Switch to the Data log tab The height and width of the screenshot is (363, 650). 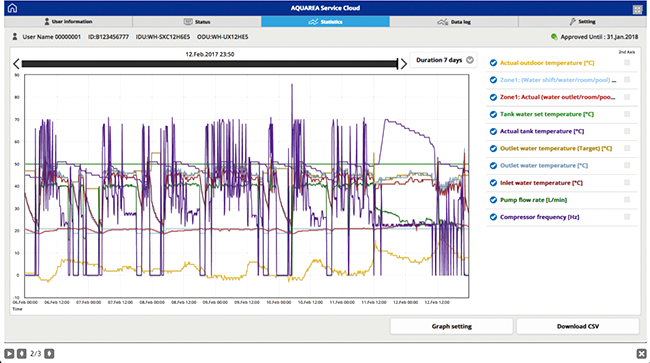point(454,22)
